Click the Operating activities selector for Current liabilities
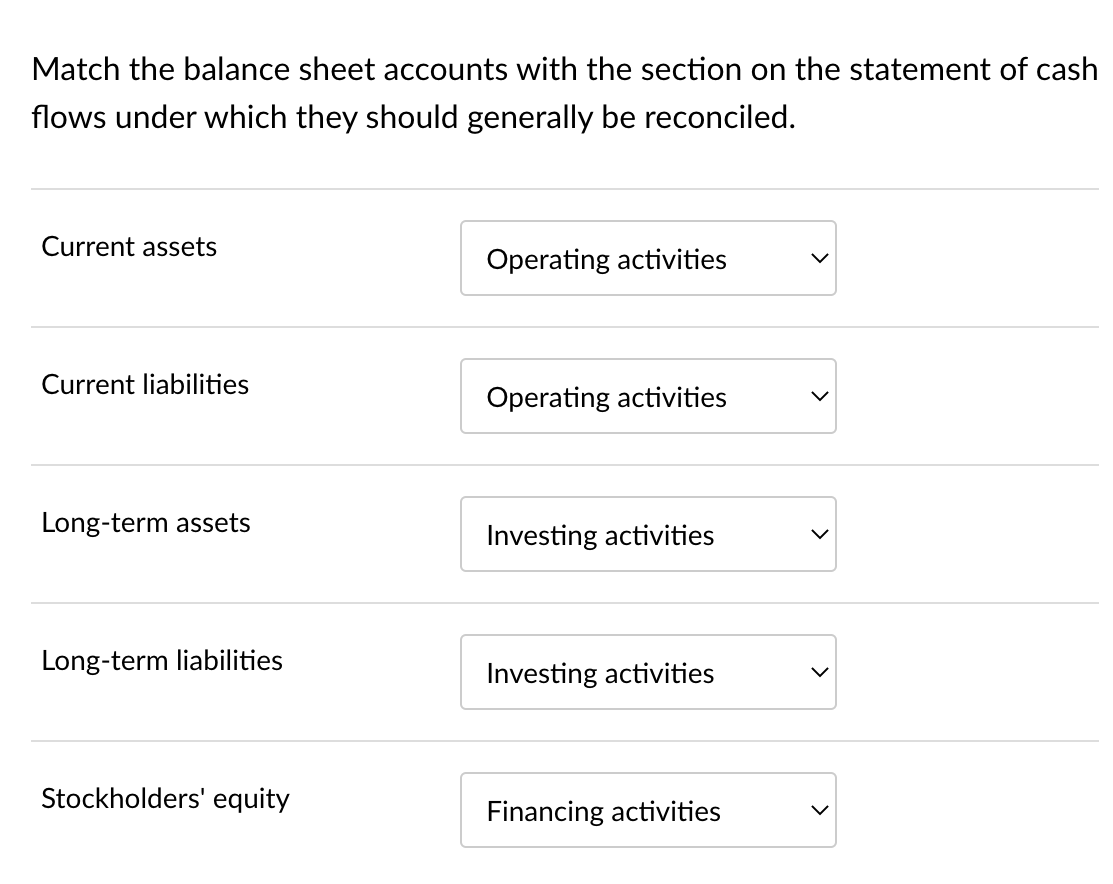 pyautogui.click(x=648, y=396)
